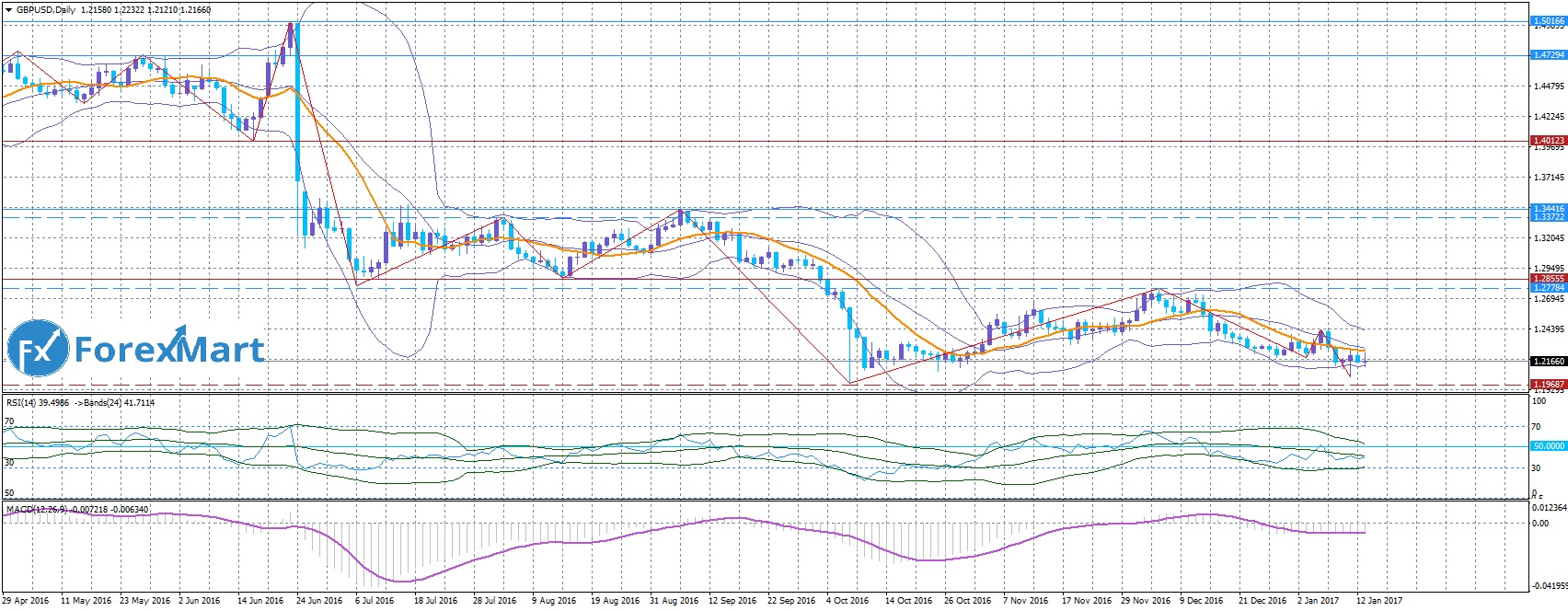Click the ForexMart Fx logo icon
The height and width of the screenshot is (611, 1568).
38,351
